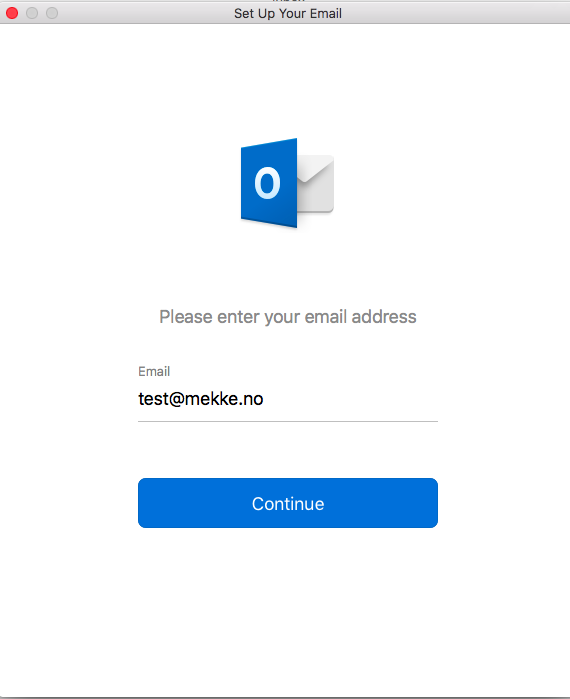570x699 pixels.
Task: Continue to the next setup step
Action: coord(288,503)
